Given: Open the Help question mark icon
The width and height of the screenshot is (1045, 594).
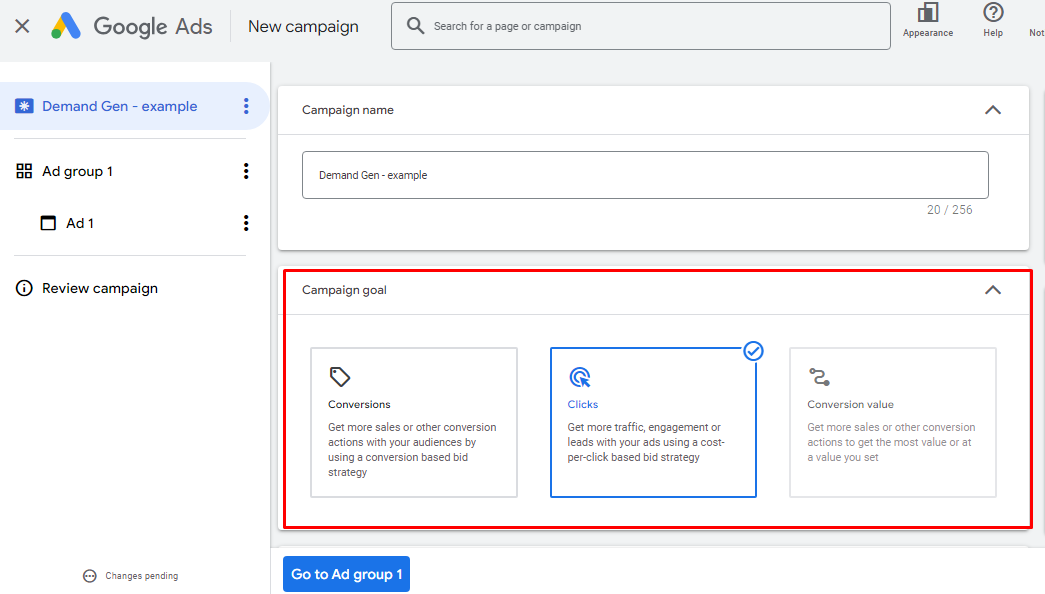Looking at the screenshot, I should coord(993,13).
